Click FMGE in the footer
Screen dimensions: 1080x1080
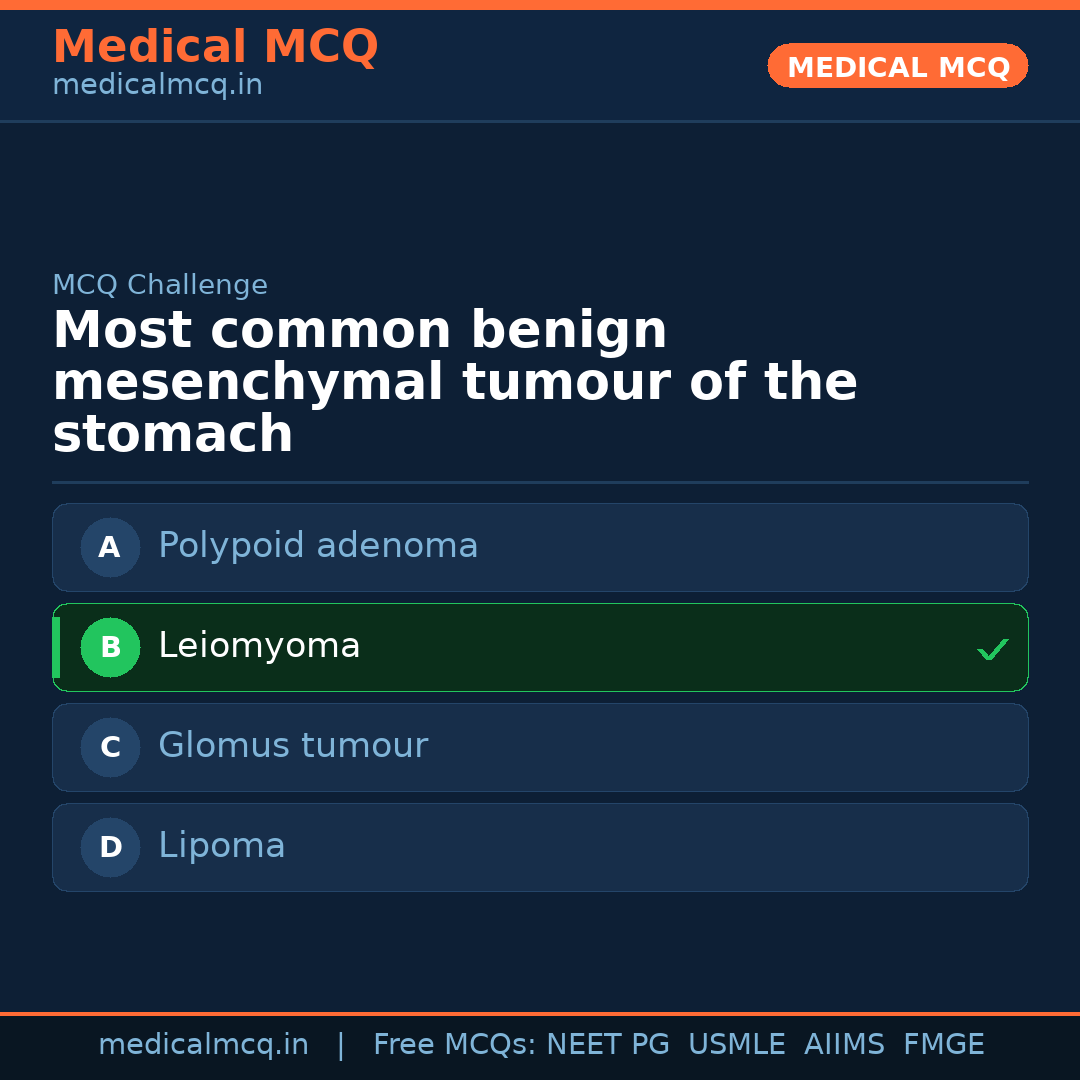(944, 1045)
